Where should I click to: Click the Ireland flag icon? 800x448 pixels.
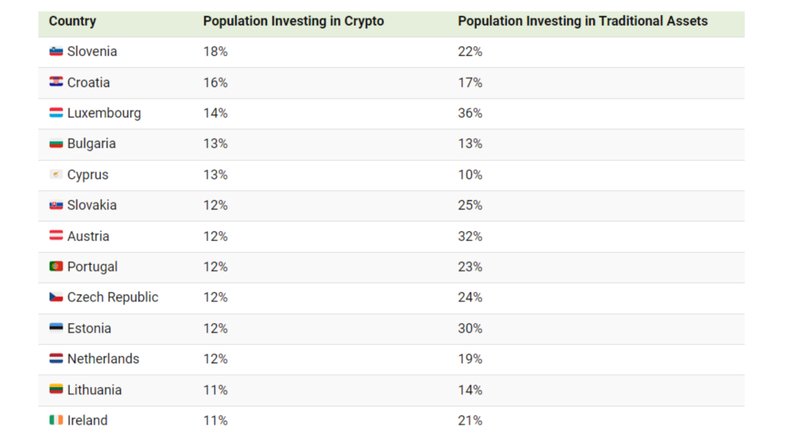[x=56, y=420]
